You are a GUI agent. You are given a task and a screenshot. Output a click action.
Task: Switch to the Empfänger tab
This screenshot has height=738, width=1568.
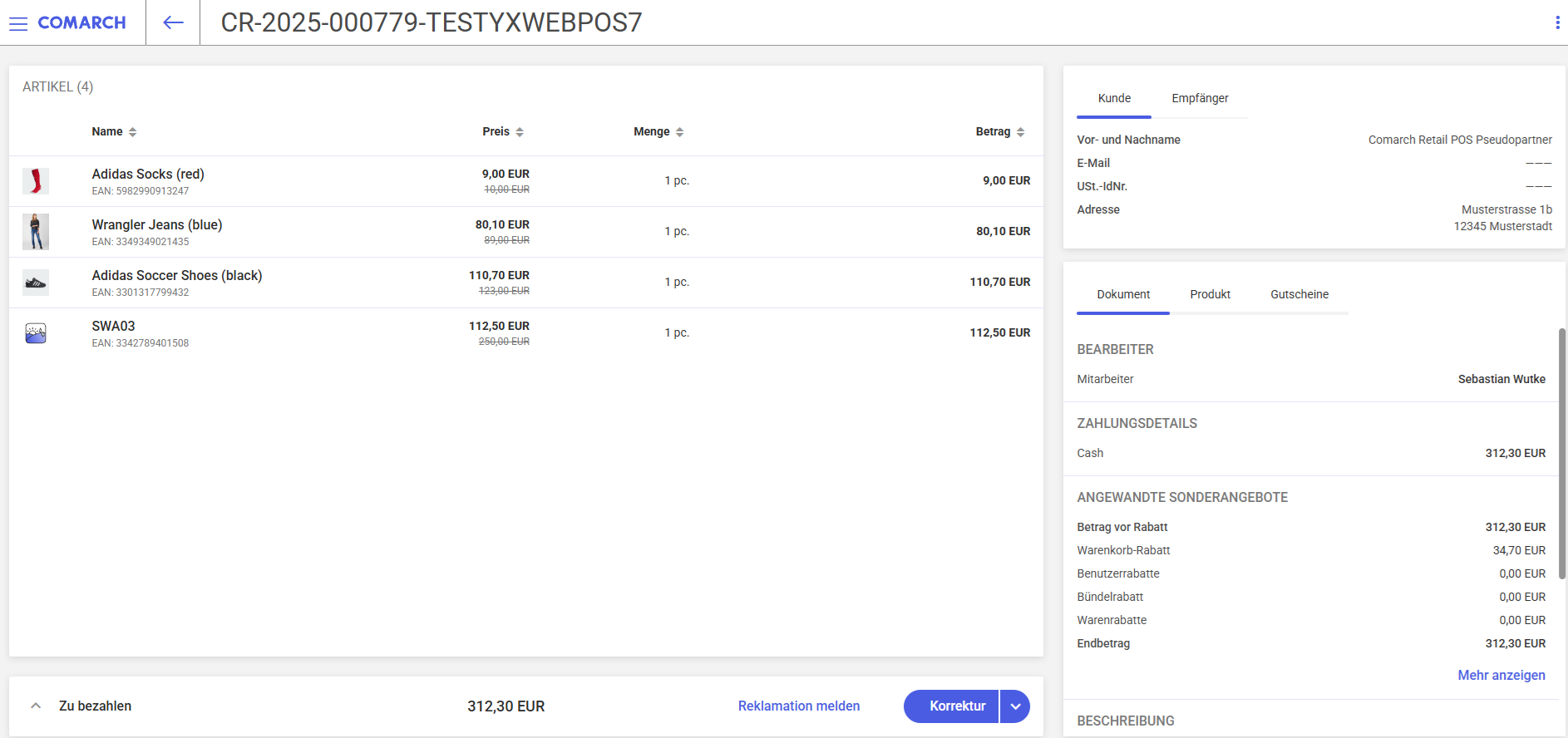click(x=1200, y=98)
